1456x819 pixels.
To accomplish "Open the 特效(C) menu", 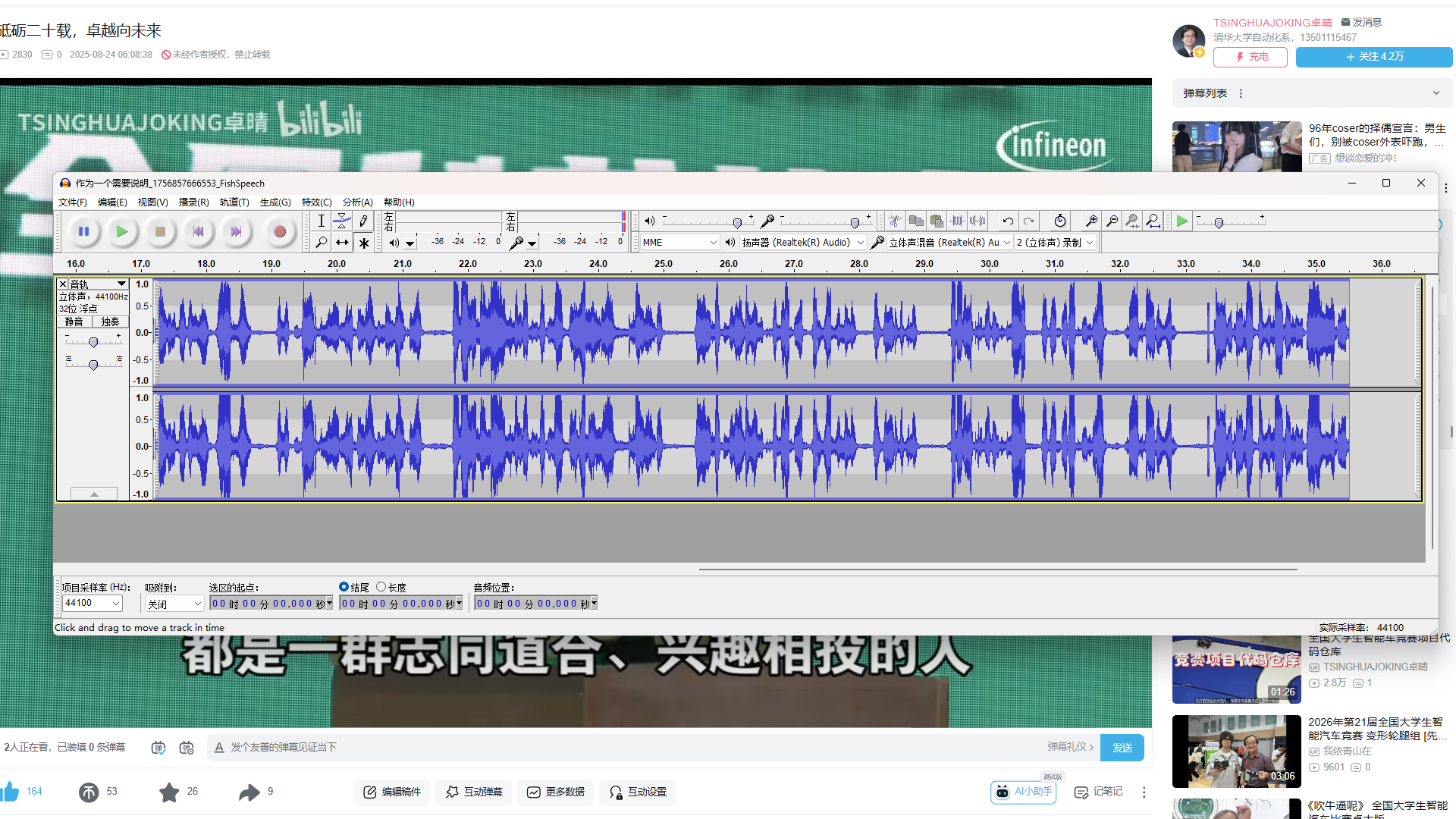I will pyautogui.click(x=316, y=202).
